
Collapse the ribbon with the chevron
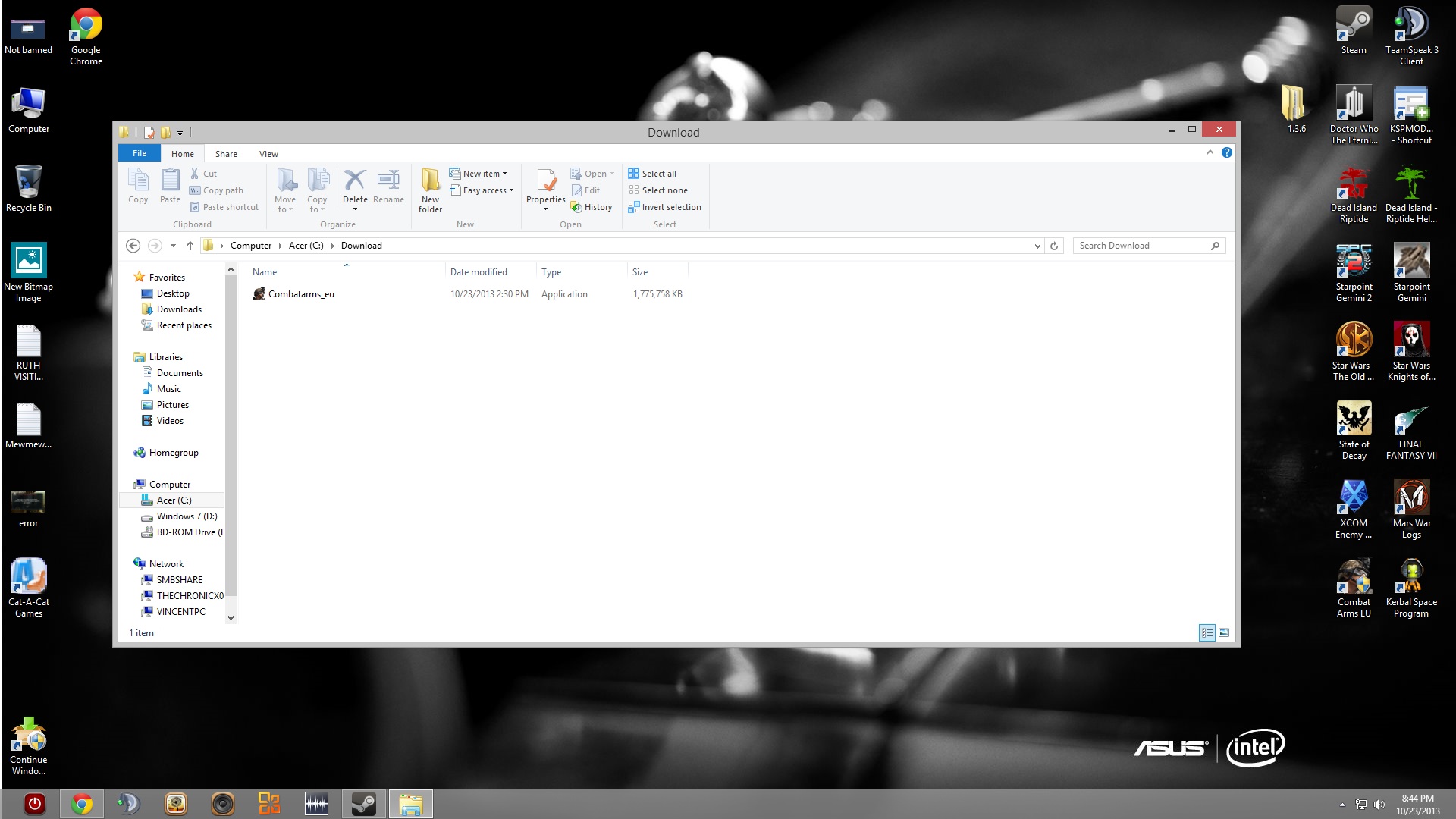pos(1210,152)
